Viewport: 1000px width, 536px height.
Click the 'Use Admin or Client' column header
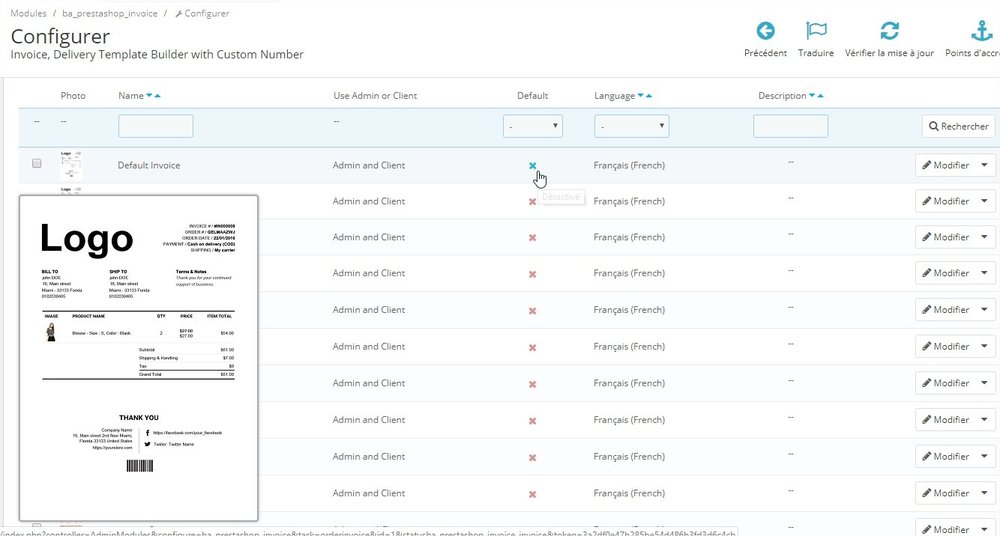tap(375, 96)
